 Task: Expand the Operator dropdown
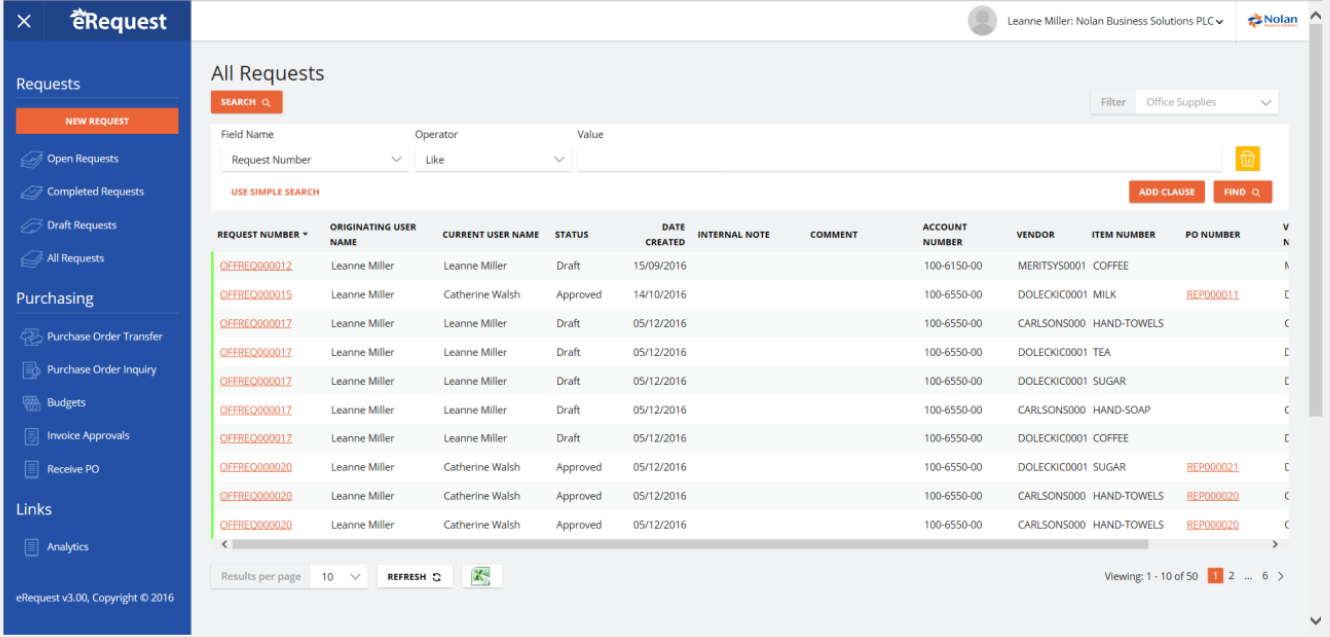(492, 160)
